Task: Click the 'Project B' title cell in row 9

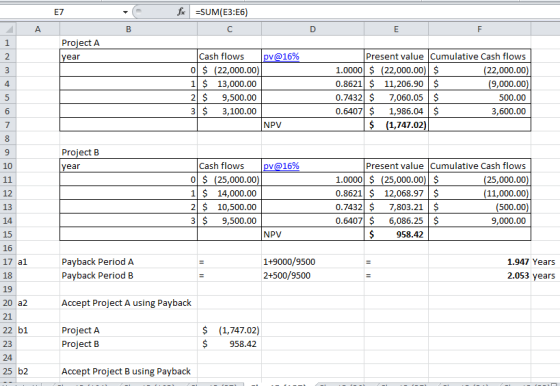Action: [x=129, y=152]
